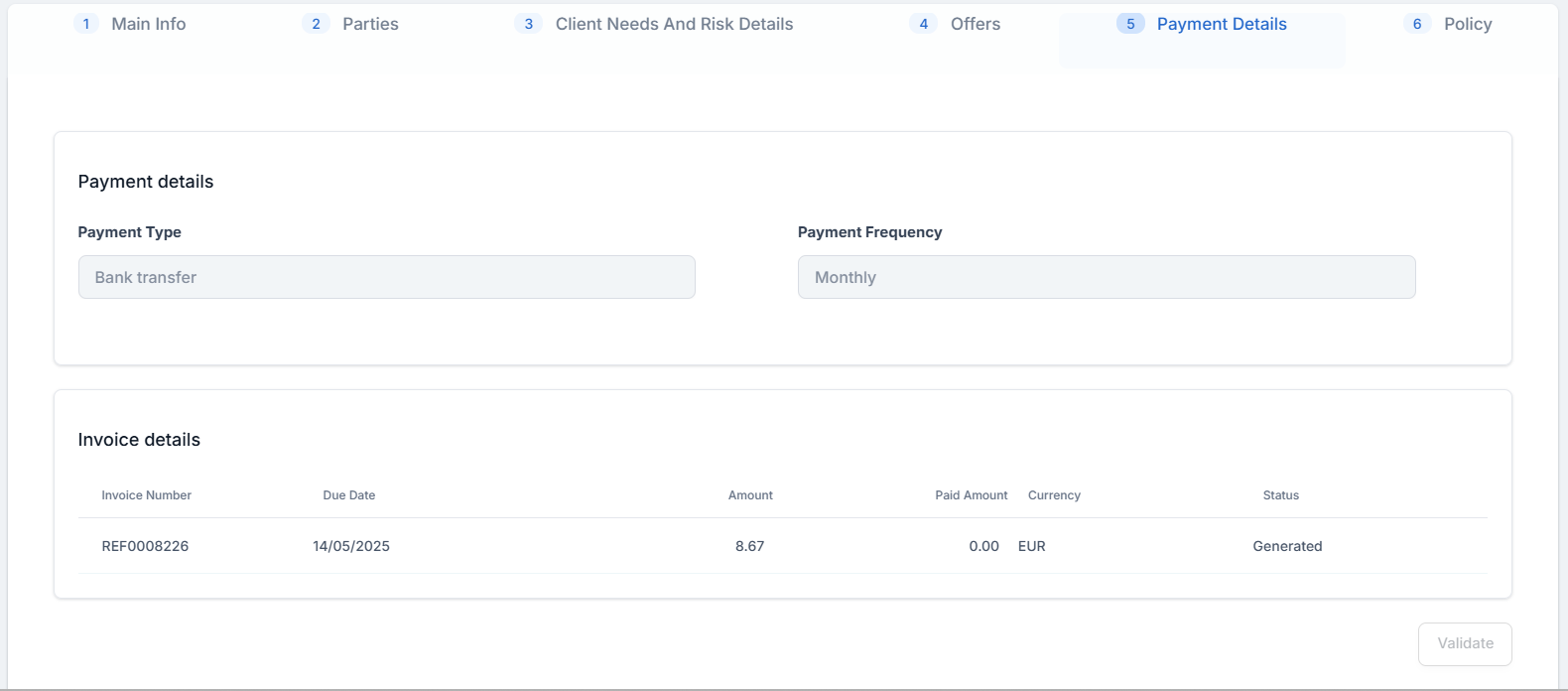Click the EUR currency cell
The height and width of the screenshot is (691, 1568).
(1032, 546)
